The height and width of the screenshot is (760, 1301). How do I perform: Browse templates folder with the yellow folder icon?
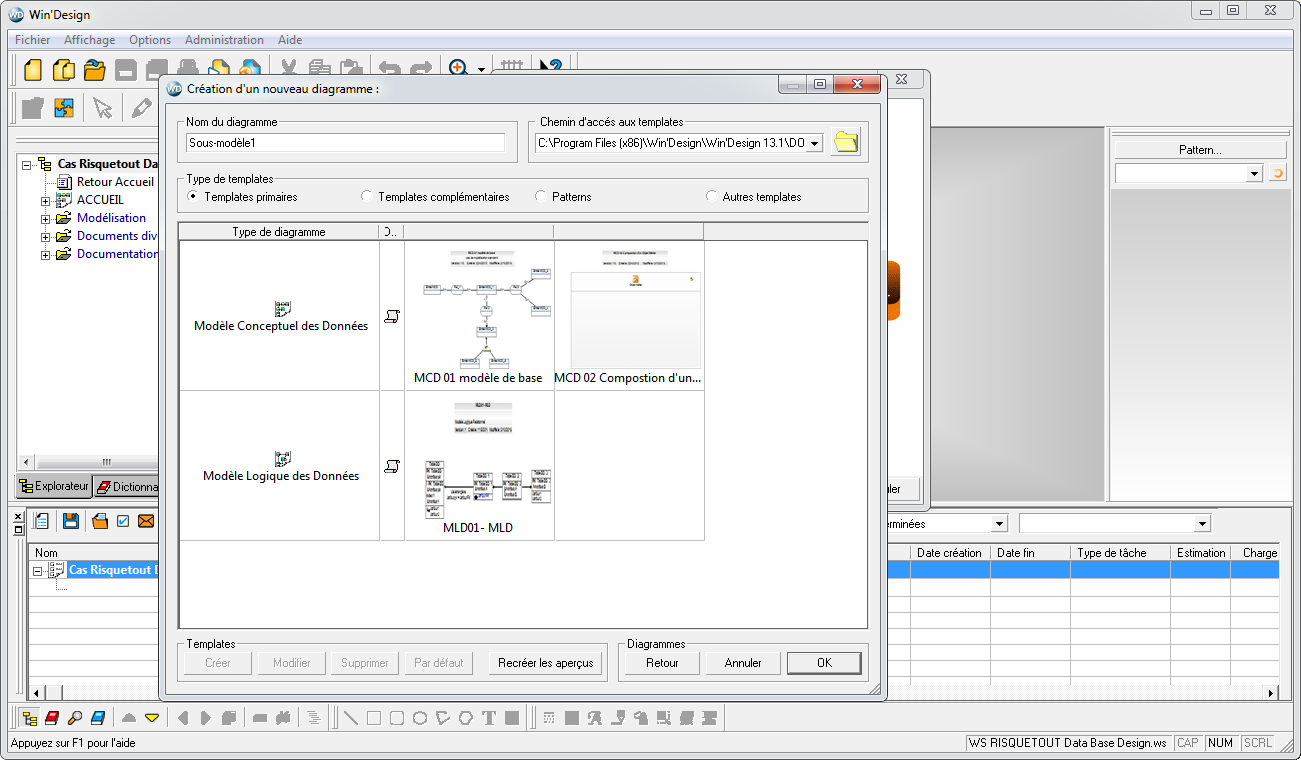[x=846, y=142]
